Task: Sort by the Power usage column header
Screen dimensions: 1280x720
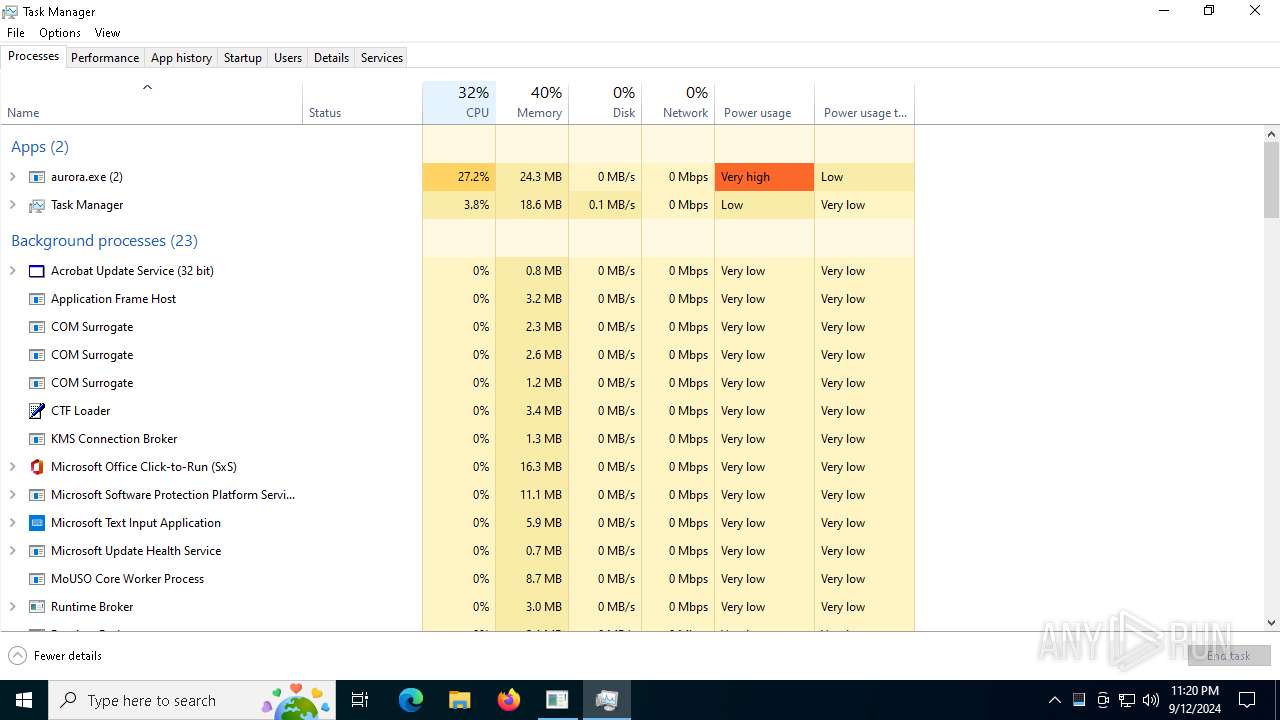Action: click(765, 102)
